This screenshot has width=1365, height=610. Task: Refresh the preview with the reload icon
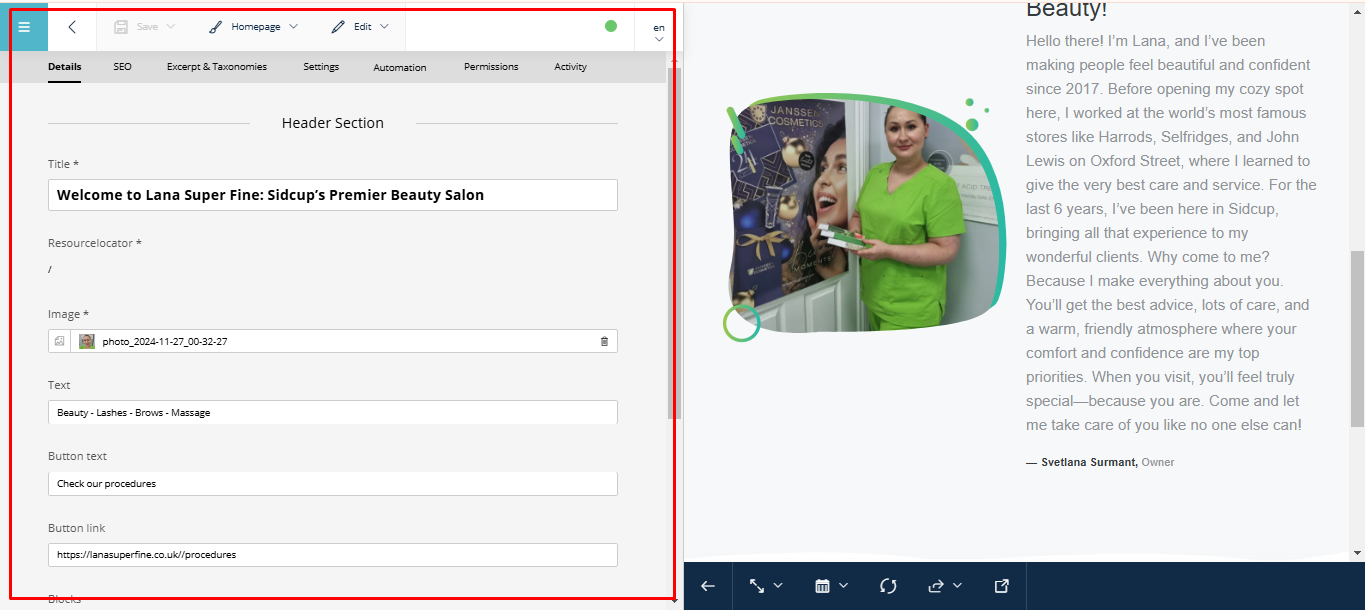(888, 586)
